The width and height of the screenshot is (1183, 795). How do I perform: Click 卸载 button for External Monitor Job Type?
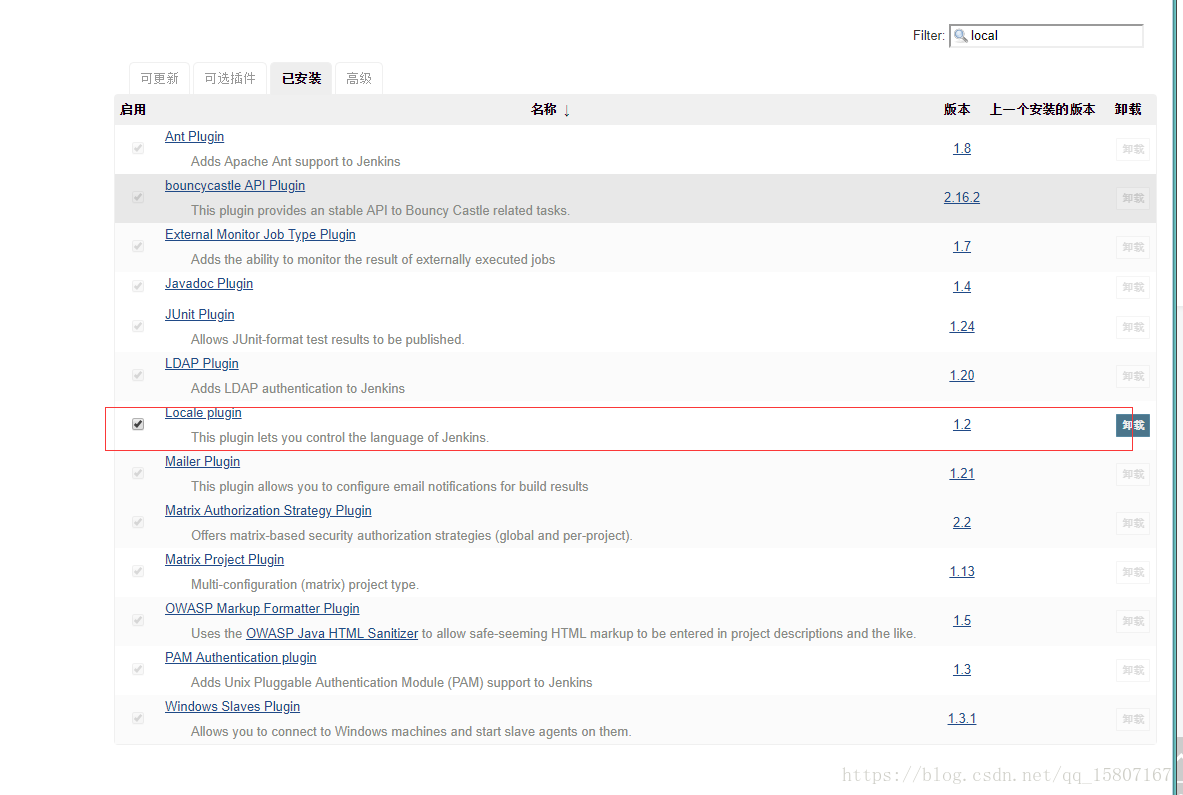point(1132,247)
